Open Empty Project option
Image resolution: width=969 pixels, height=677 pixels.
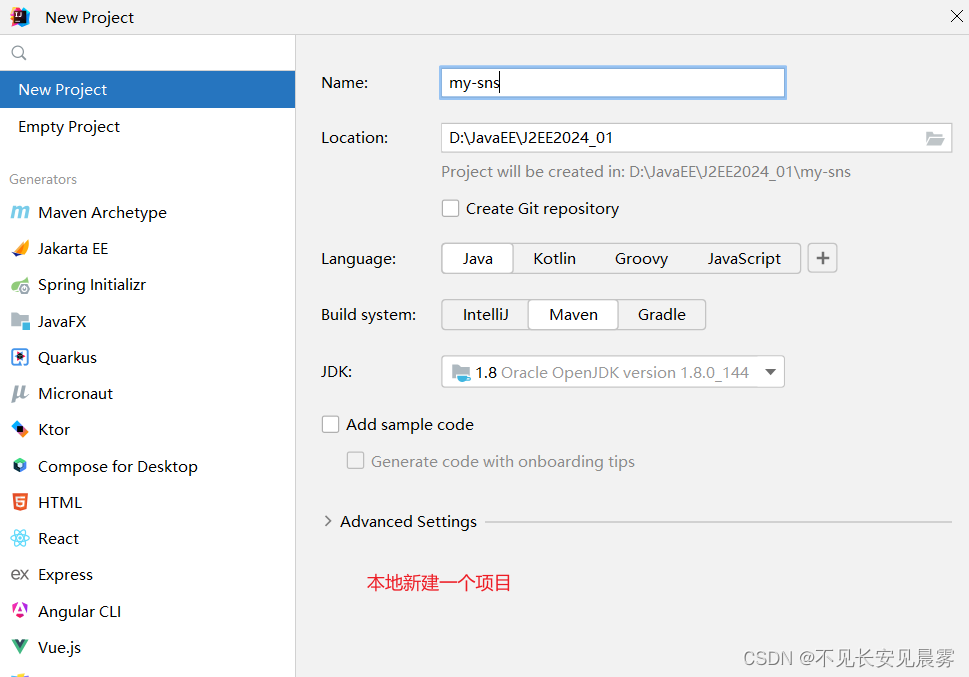pos(148,126)
